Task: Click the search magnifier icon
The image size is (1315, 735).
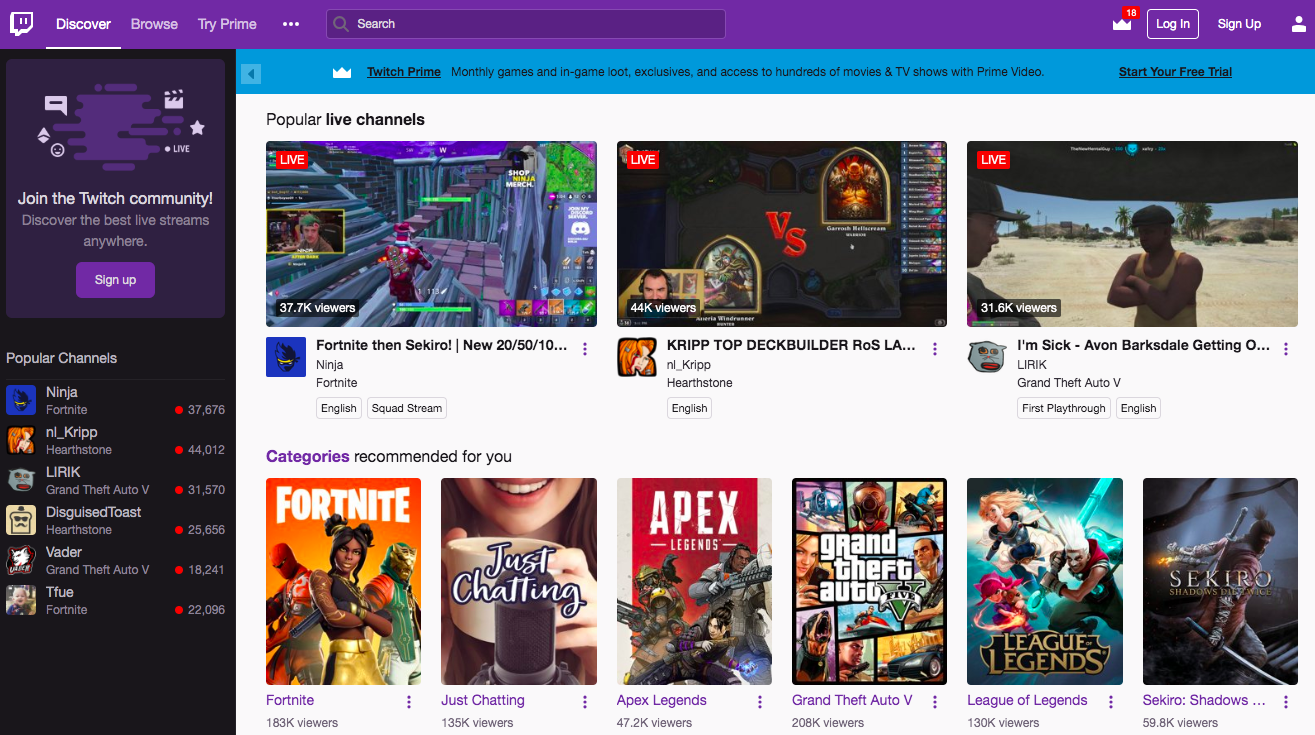Action: pos(342,24)
